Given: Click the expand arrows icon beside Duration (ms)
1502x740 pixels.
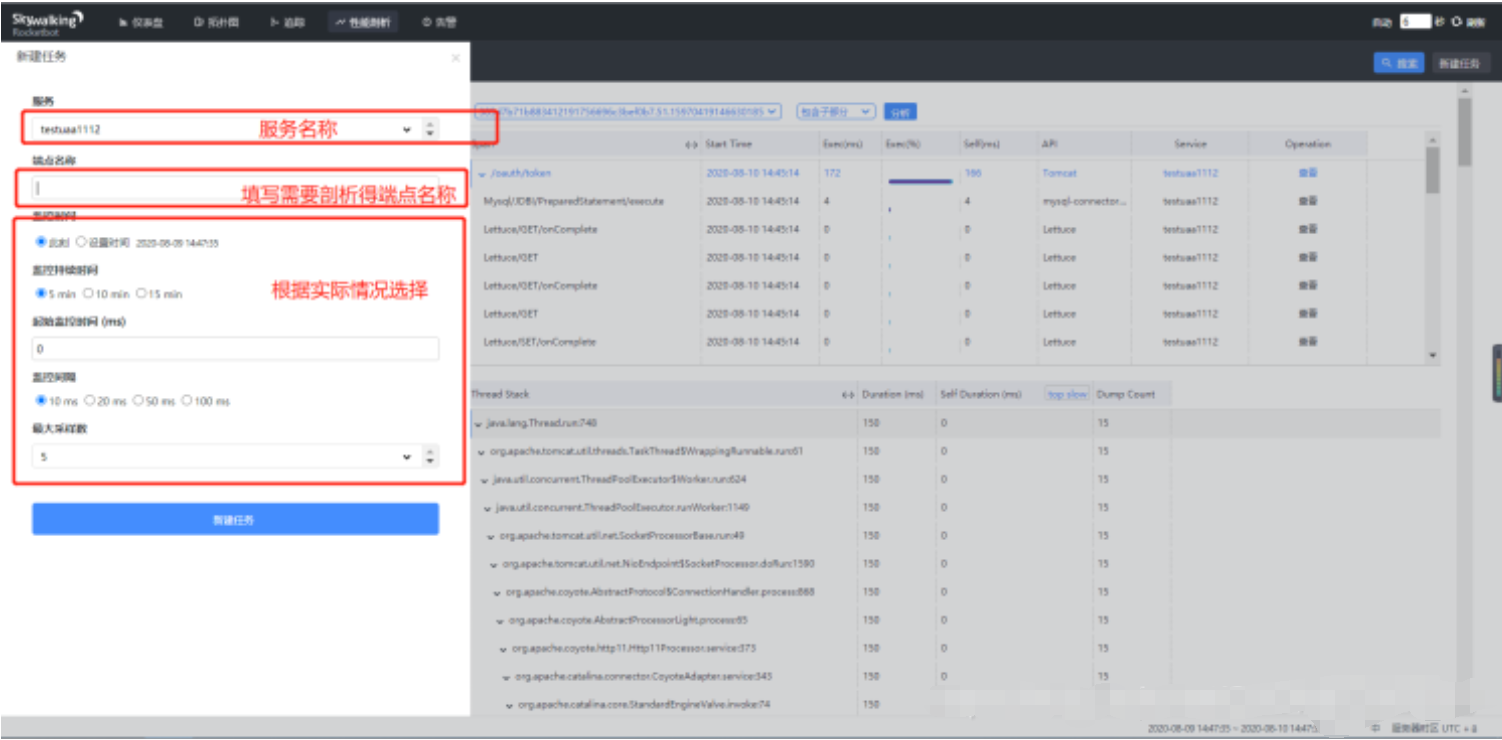Looking at the screenshot, I should coord(848,395).
